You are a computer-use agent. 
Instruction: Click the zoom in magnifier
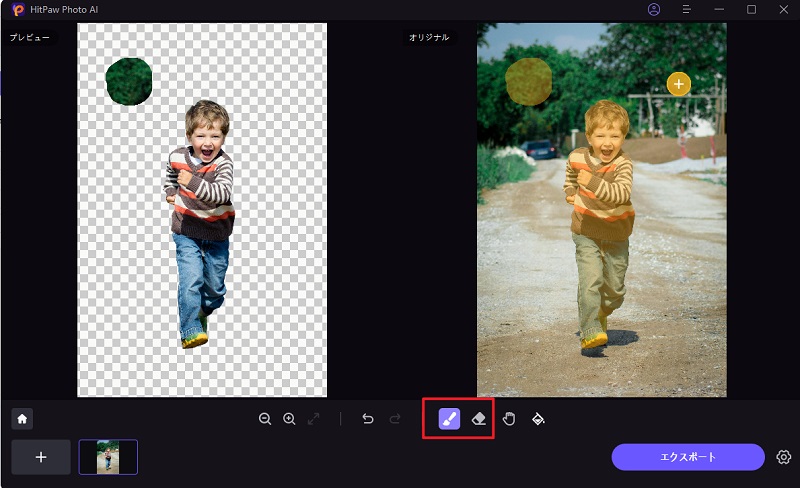pos(289,419)
